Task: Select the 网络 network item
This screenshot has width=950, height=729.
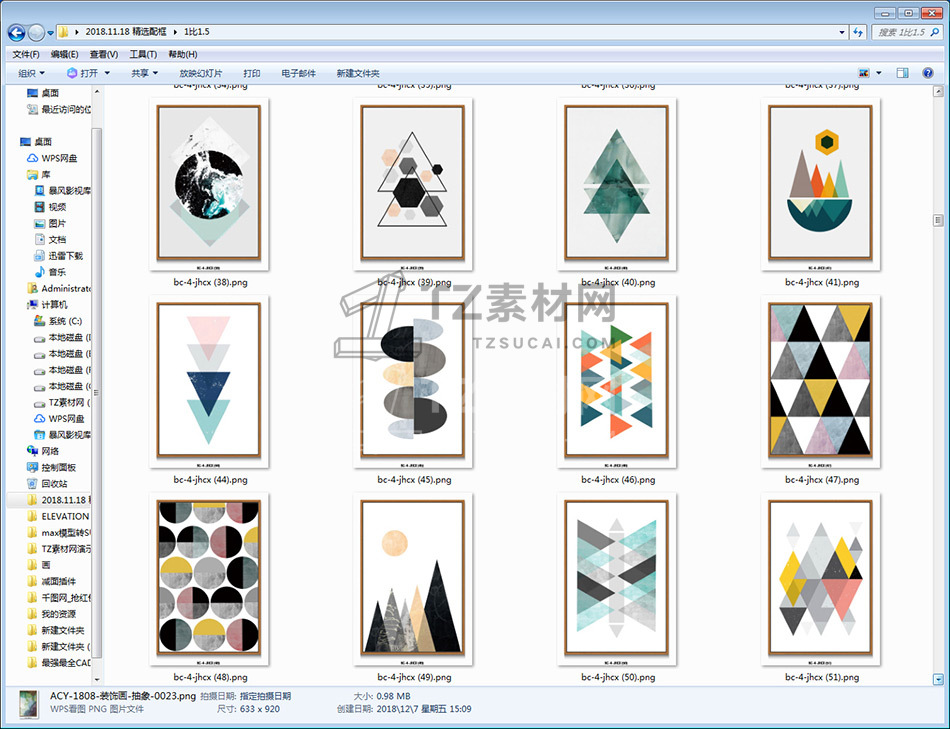Action: click(x=43, y=451)
